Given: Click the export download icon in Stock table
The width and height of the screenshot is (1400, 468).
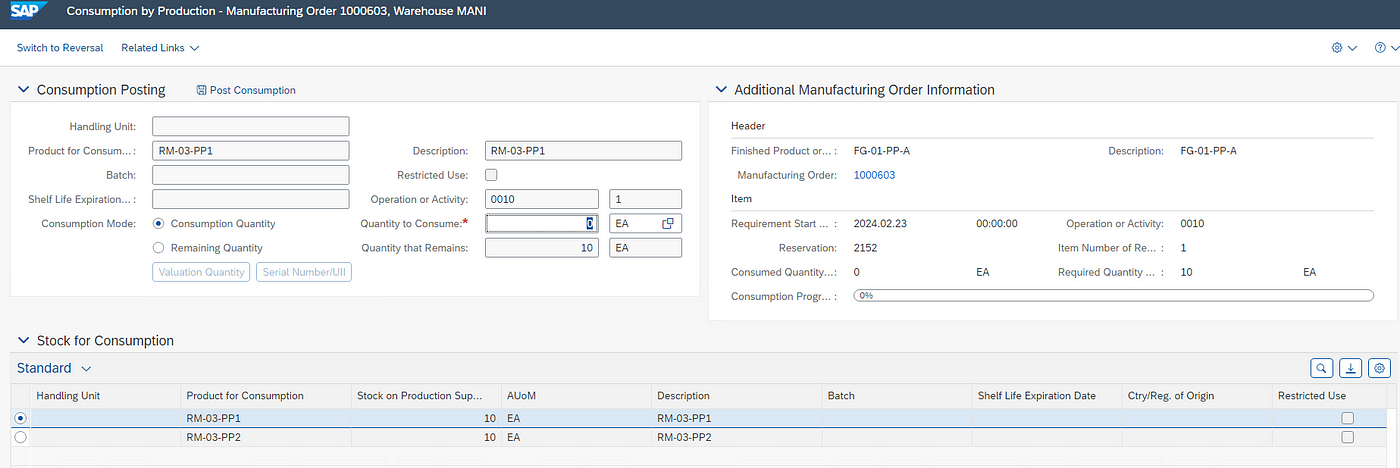Looking at the screenshot, I should (1351, 368).
